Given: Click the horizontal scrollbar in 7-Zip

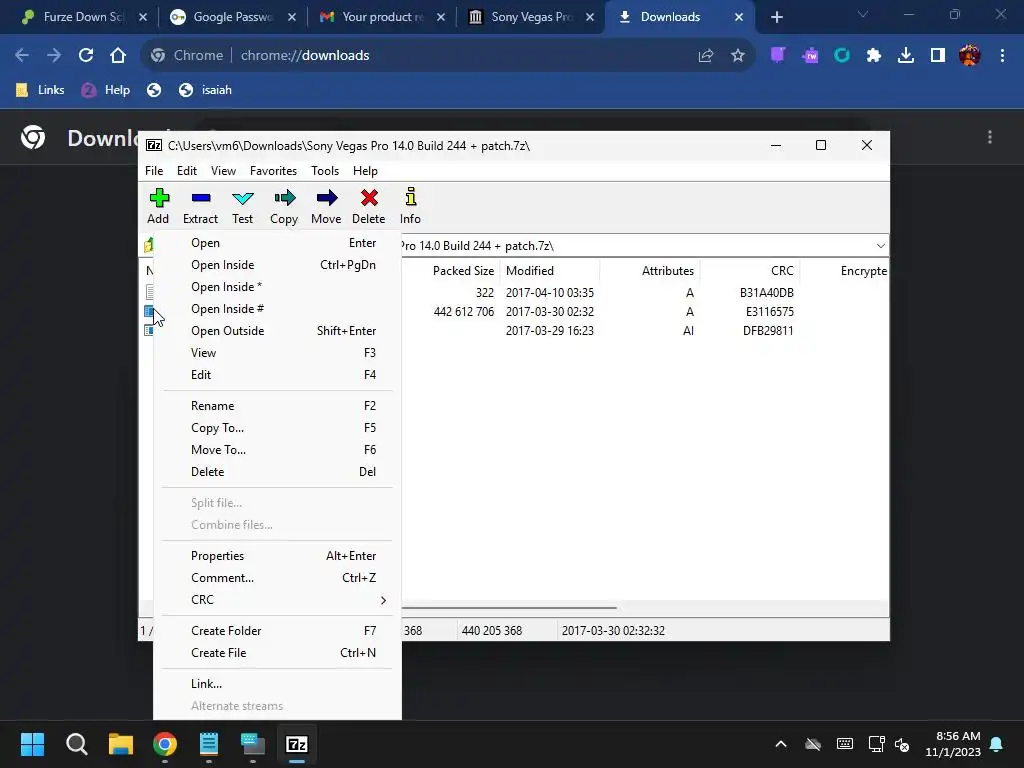Looking at the screenshot, I should click(509, 608).
